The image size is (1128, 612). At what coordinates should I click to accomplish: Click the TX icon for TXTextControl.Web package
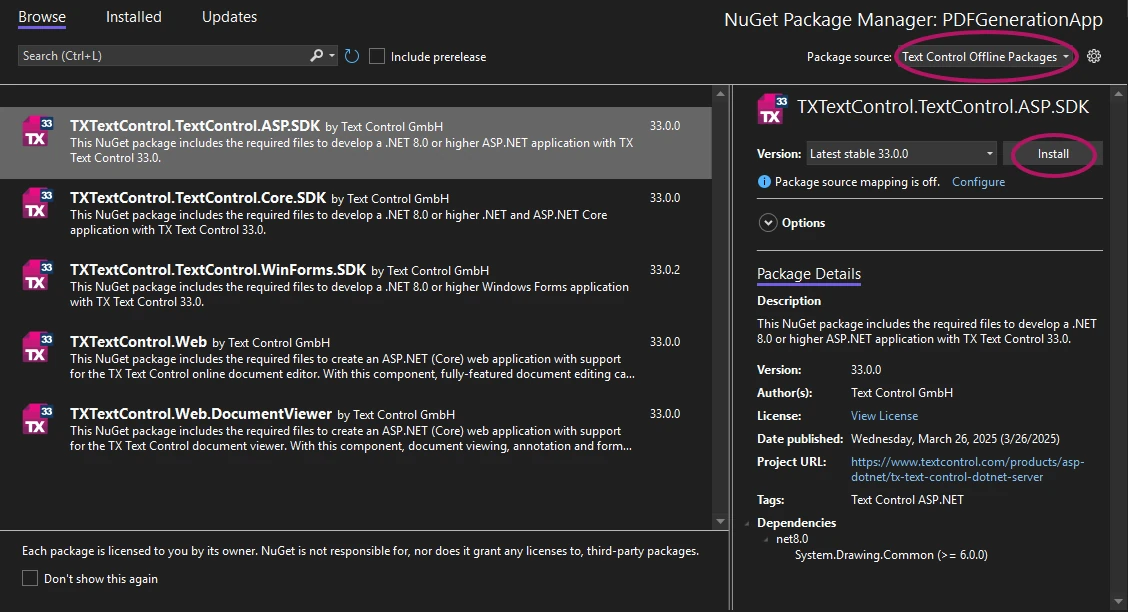tap(37, 347)
